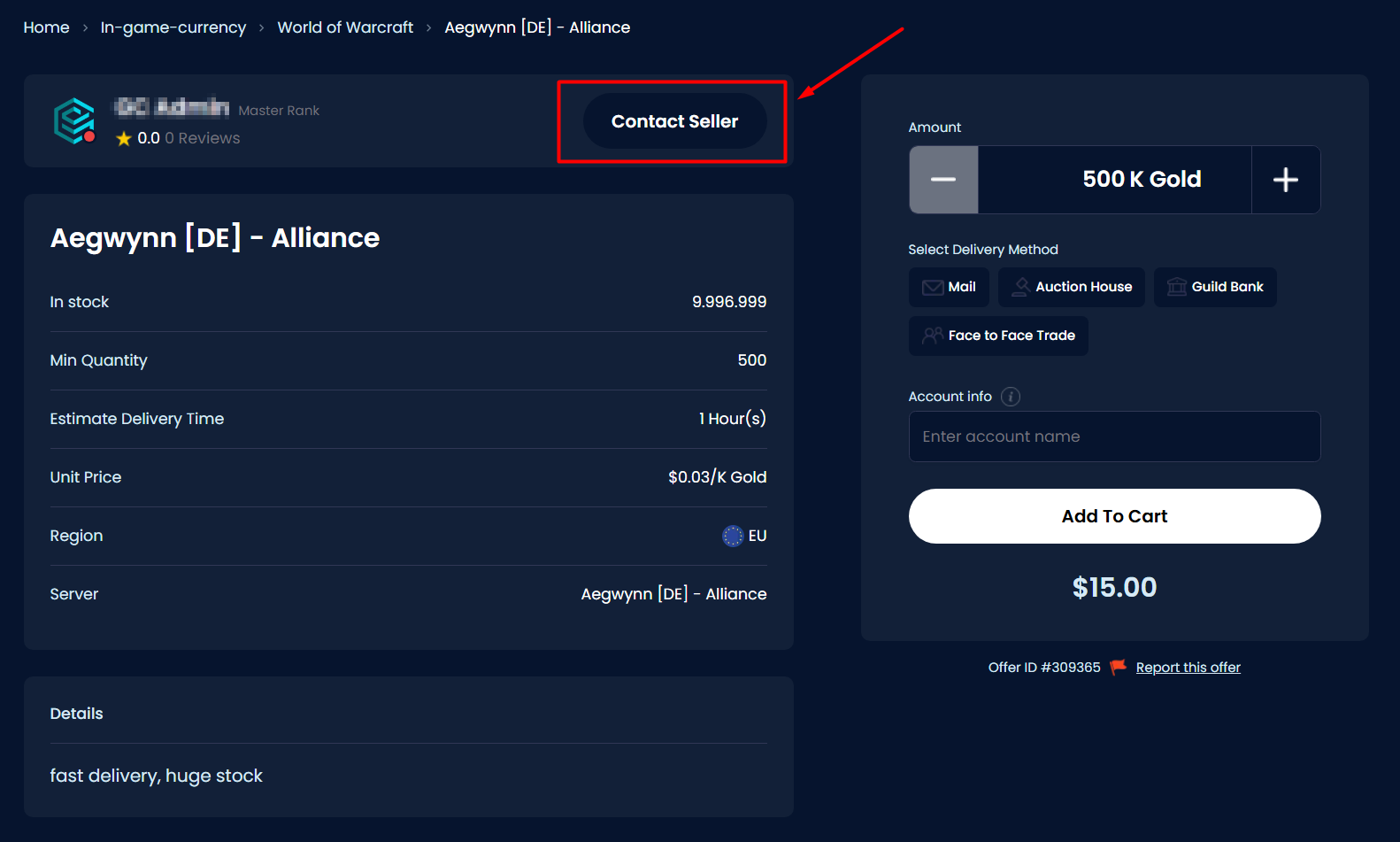
Task: Click the yellow star rating icon
Action: coord(124,139)
